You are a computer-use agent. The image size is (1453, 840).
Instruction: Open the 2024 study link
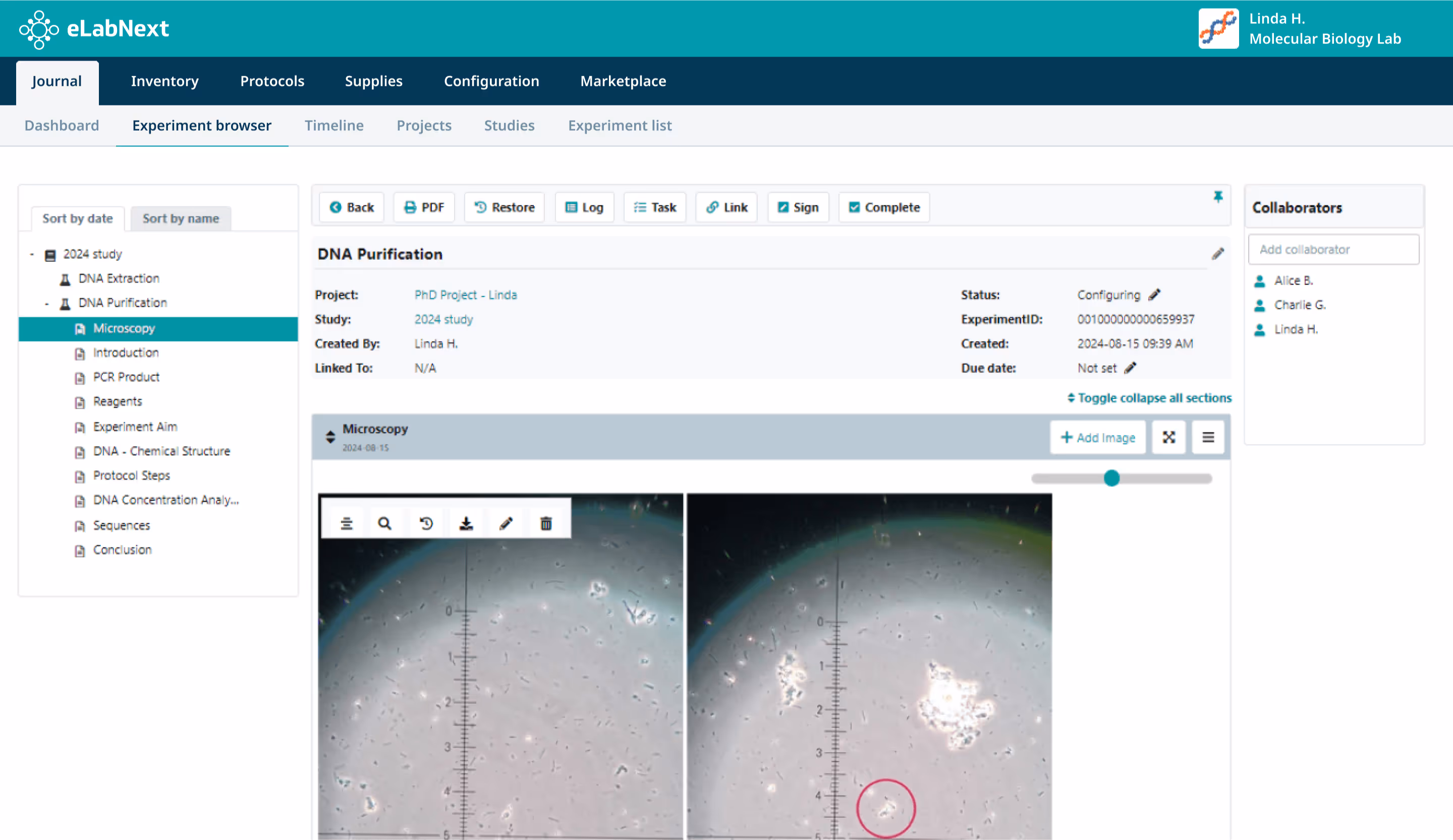click(443, 319)
